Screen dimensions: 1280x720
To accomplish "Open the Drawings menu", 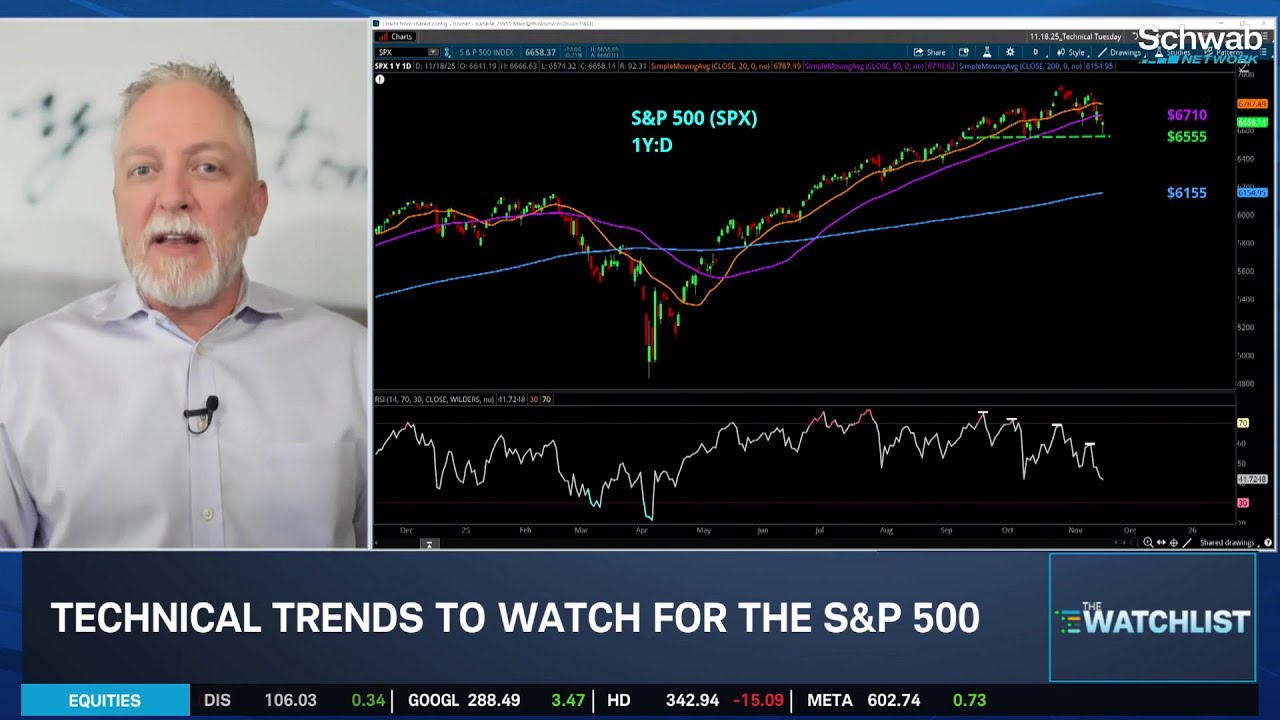I will click(1119, 52).
